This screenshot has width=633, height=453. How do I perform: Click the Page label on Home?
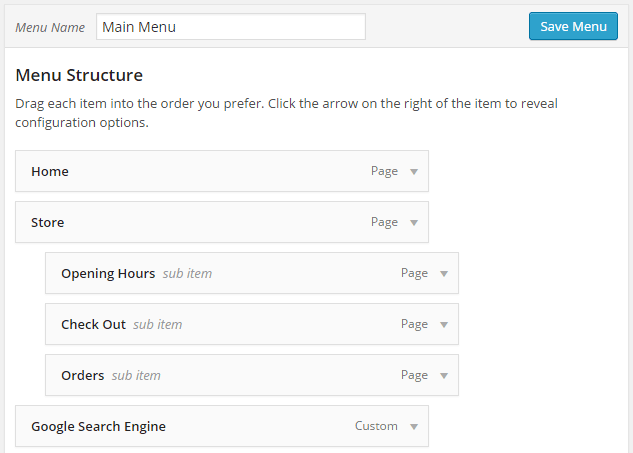(384, 171)
